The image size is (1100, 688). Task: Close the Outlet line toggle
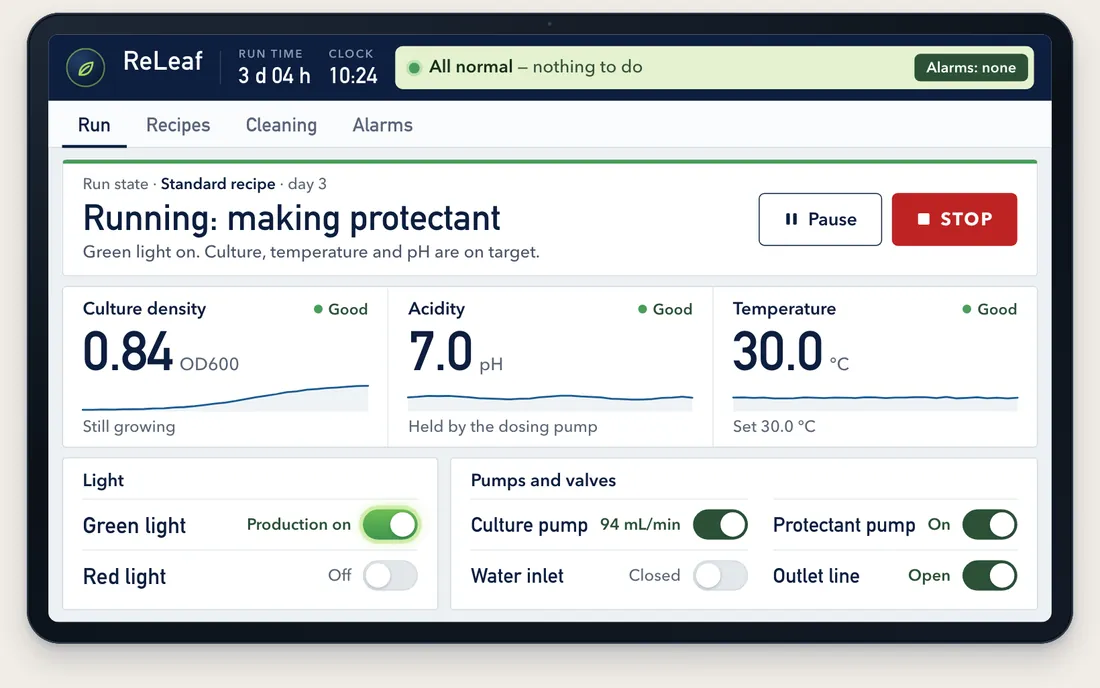click(x=989, y=576)
